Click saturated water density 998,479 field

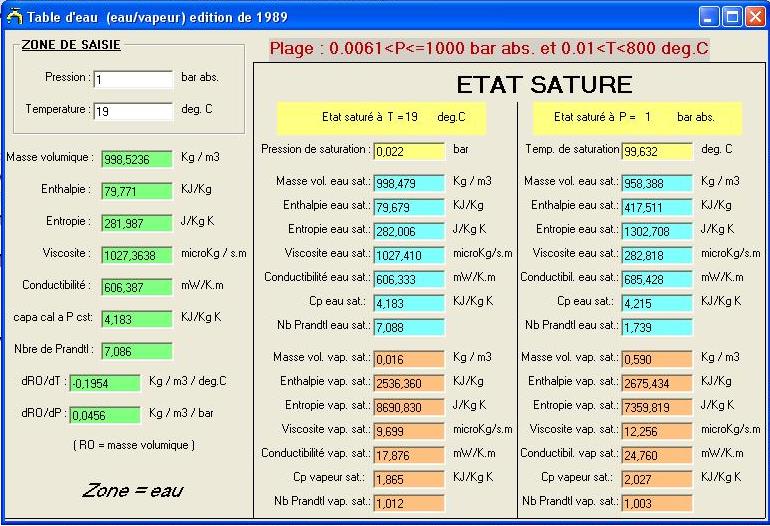coord(409,183)
